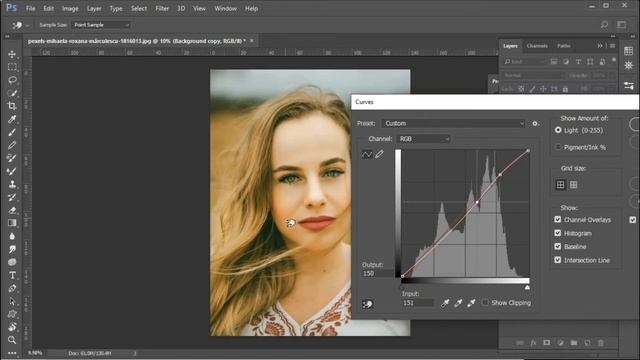Select Light (0-255) radio button
The width and height of the screenshot is (640, 360).
pos(558,130)
